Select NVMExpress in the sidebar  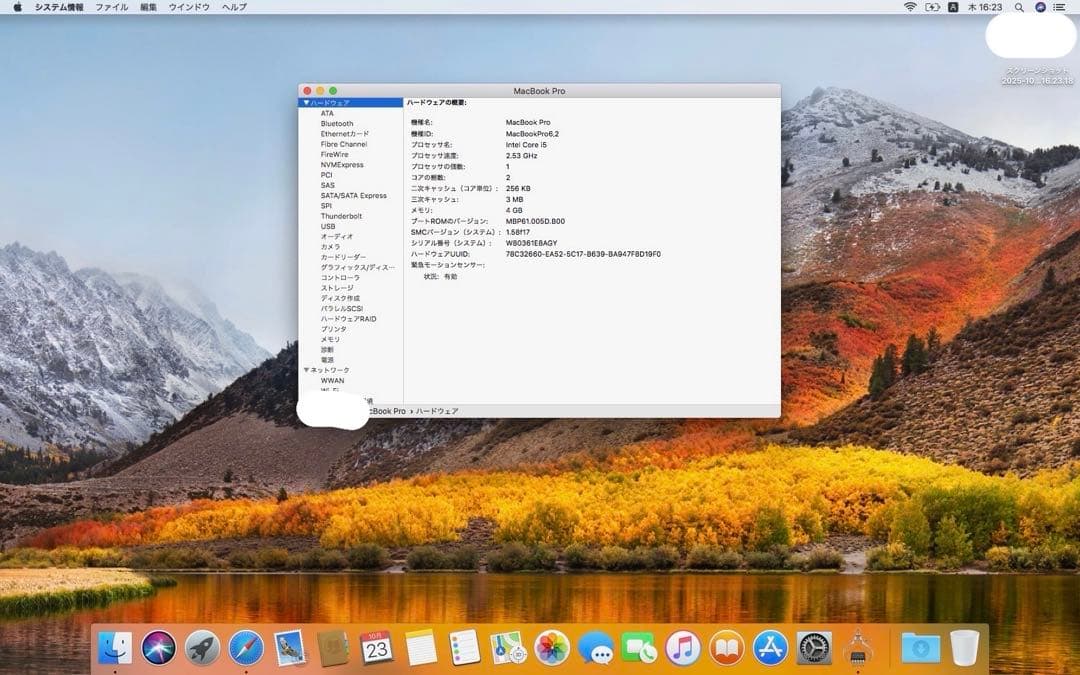[x=342, y=165]
